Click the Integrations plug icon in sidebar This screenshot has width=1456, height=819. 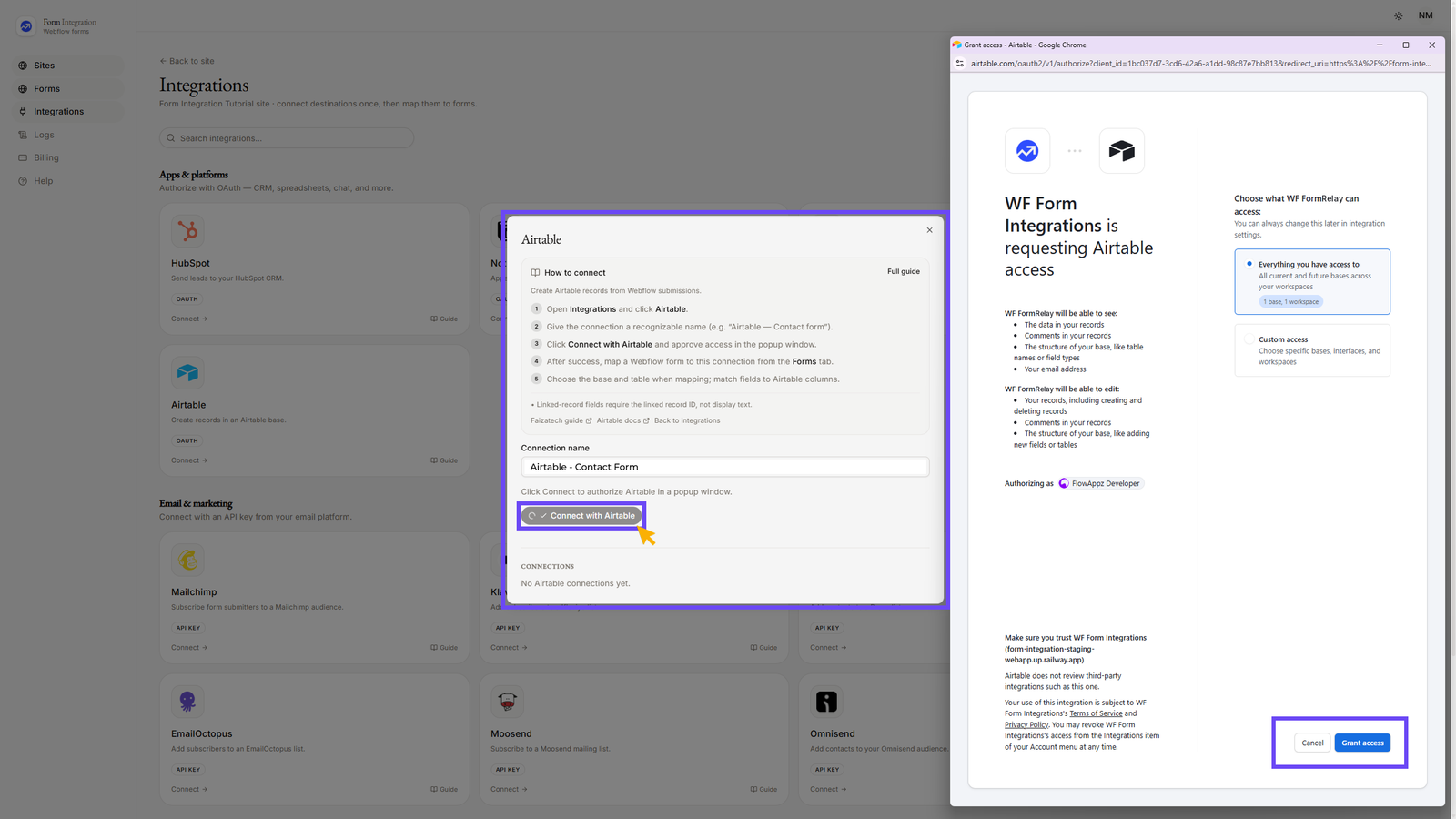tap(23, 111)
